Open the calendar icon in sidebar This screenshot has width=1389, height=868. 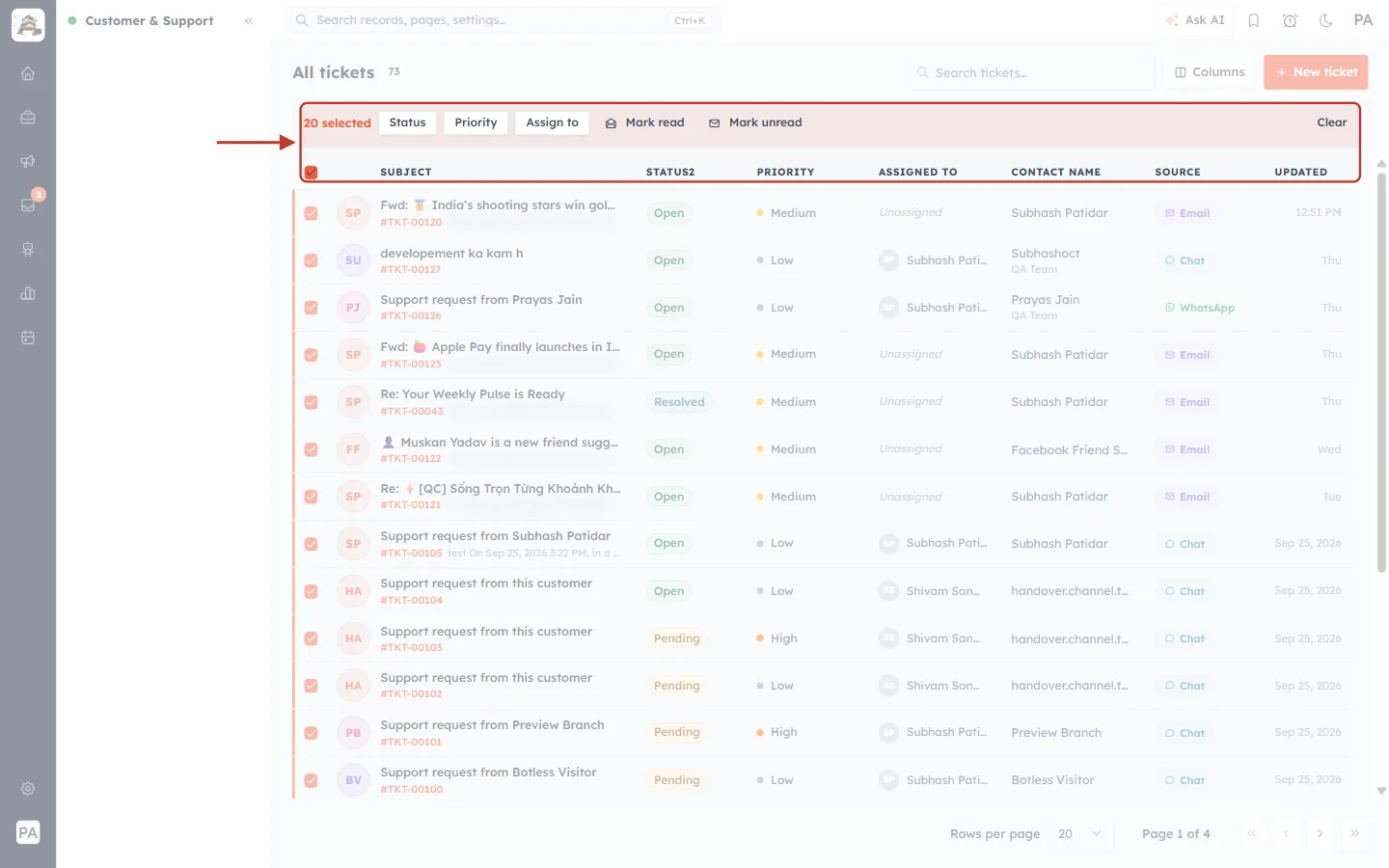tap(28, 338)
